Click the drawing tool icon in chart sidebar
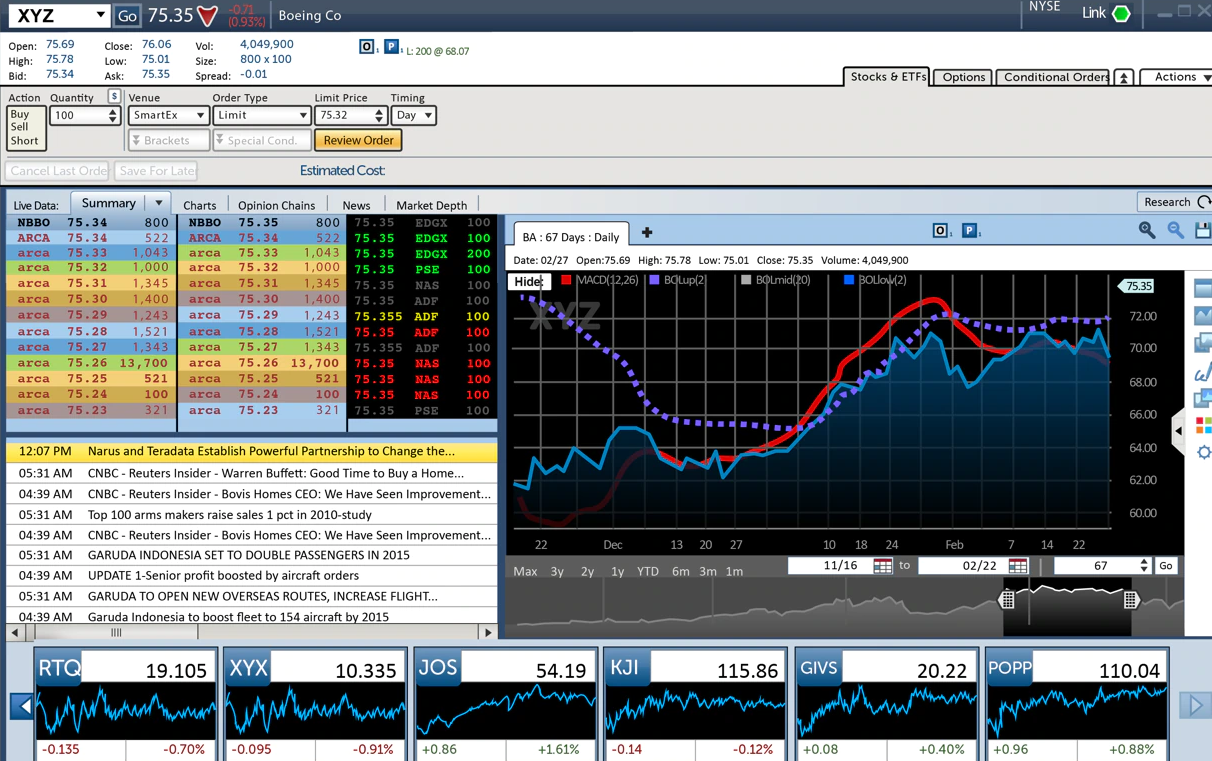This screenshot has height=761, width=1212. pyautogui.click(x=1203, y=373)
